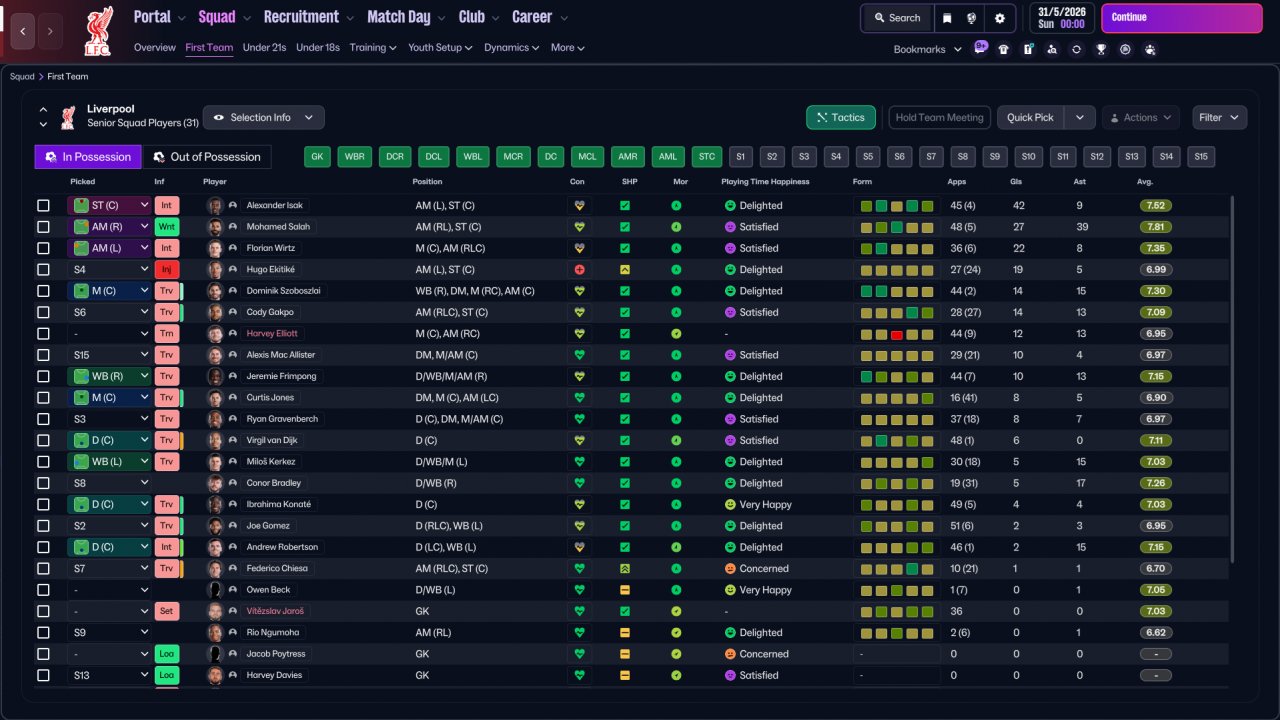
Task: Switch to the Under 21s tab
Action: pyautogui.click(x=264, y=47)
